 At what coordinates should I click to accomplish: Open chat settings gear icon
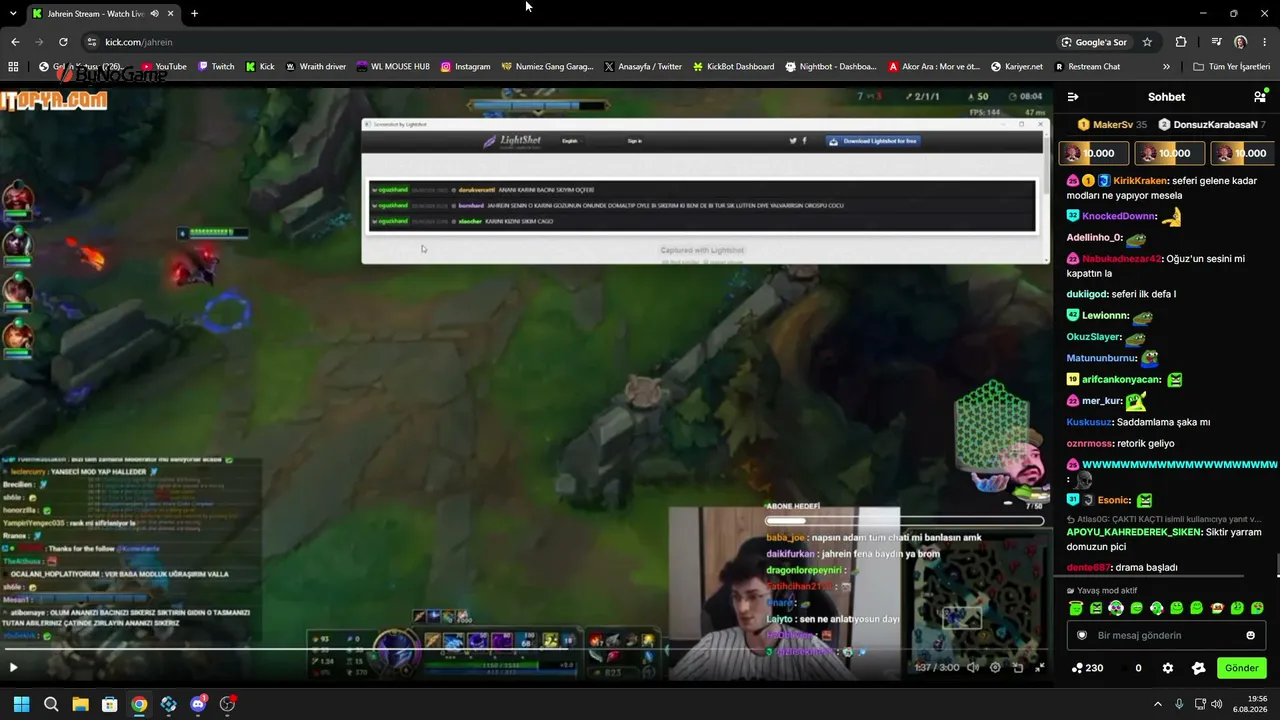1167,668
